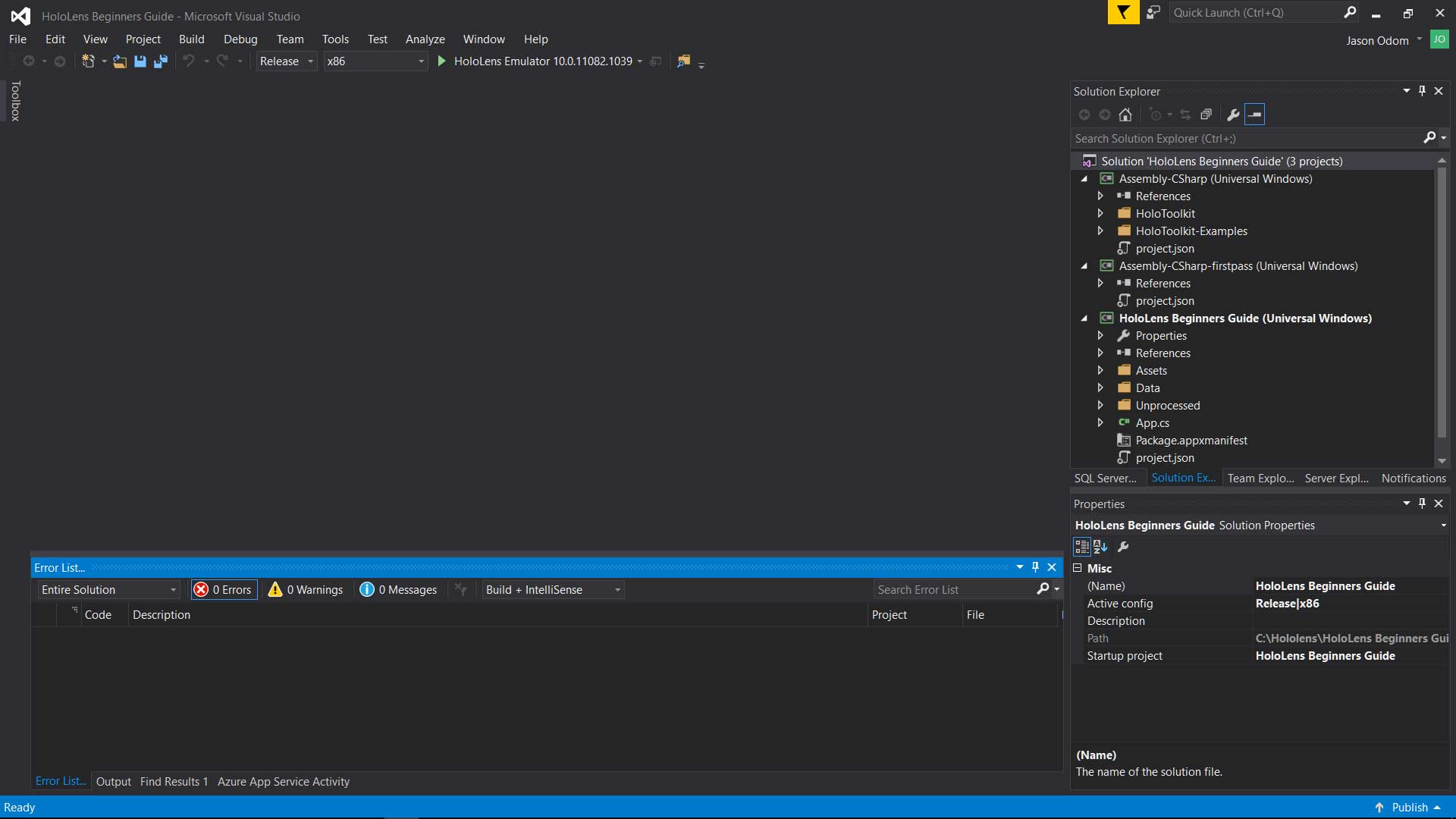Click the Save file toolbar icon
Viewport: 1456px width, 819px height.
[x=140, y=61]
